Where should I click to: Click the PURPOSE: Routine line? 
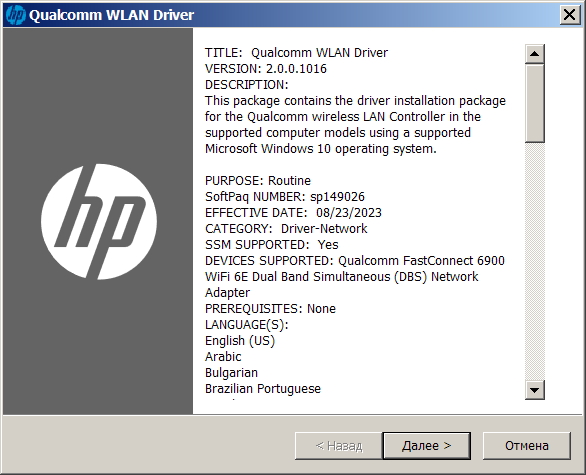(x=258, y=181)
